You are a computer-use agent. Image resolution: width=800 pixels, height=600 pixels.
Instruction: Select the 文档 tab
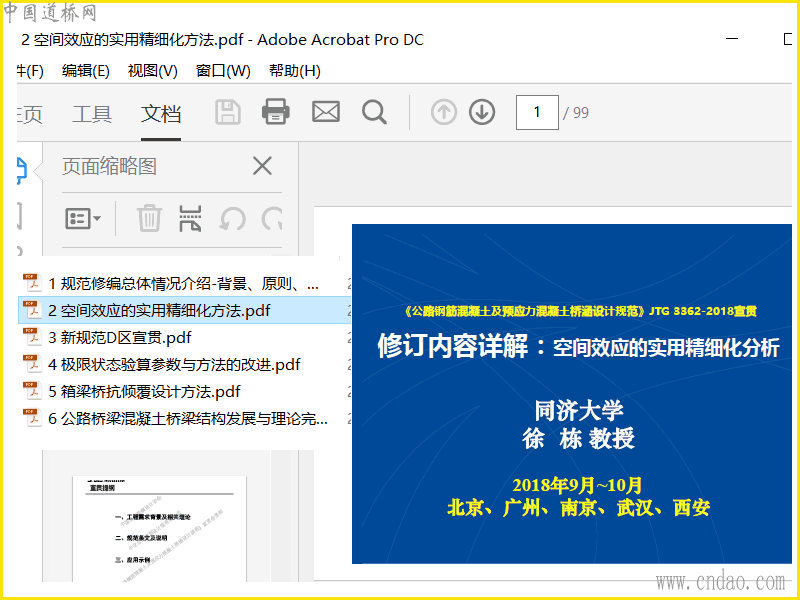(161, 114)
